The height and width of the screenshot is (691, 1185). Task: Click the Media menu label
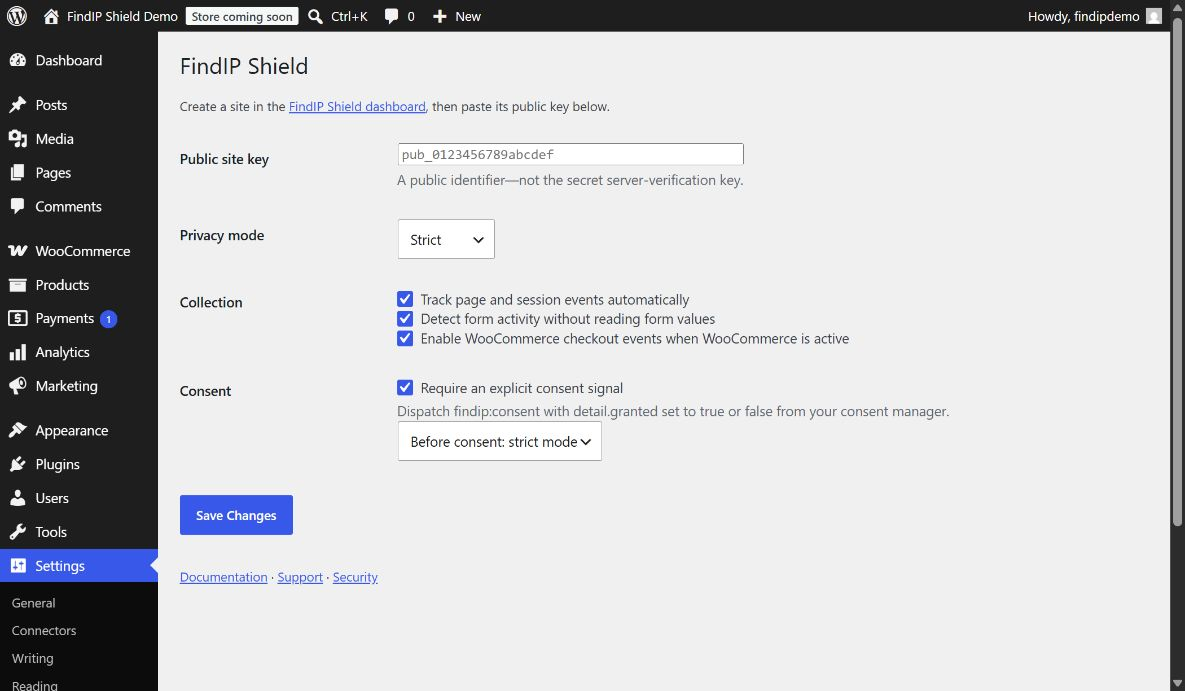pos(54,139)
